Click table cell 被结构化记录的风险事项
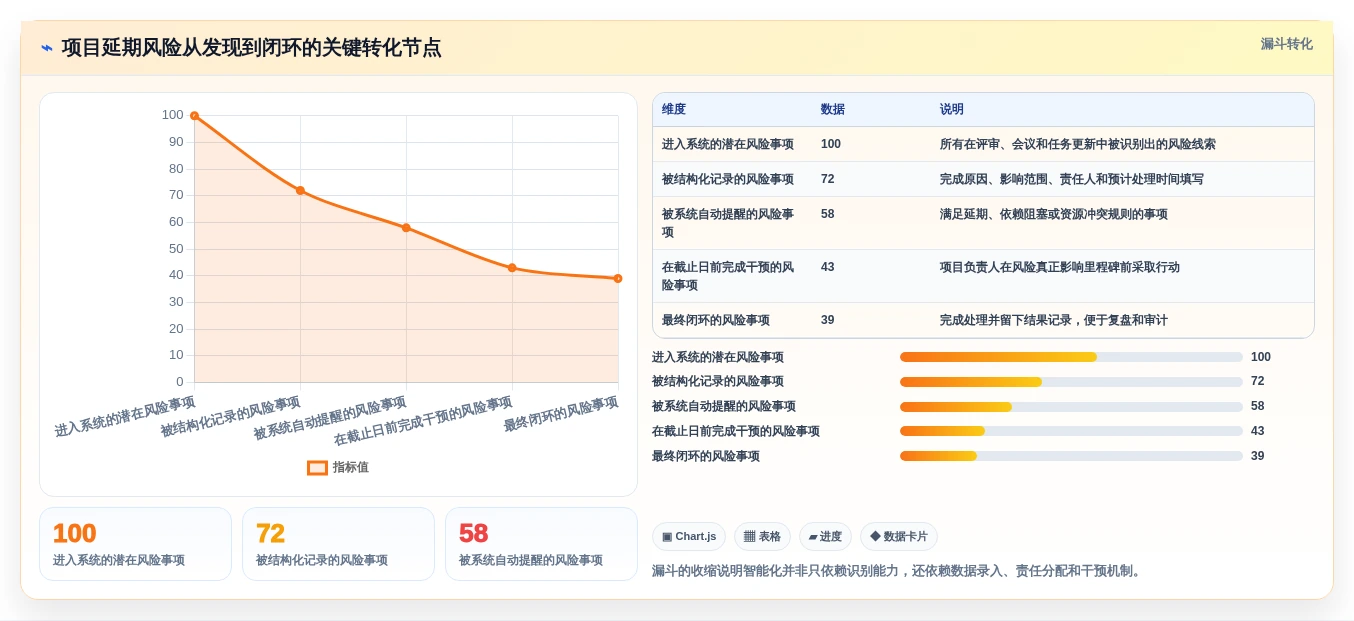1354x621 pixels. click(728, 179)
